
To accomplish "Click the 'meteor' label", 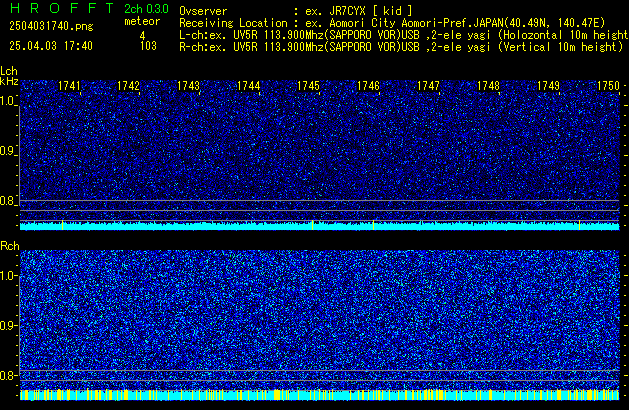I will [x=142, y=21].
